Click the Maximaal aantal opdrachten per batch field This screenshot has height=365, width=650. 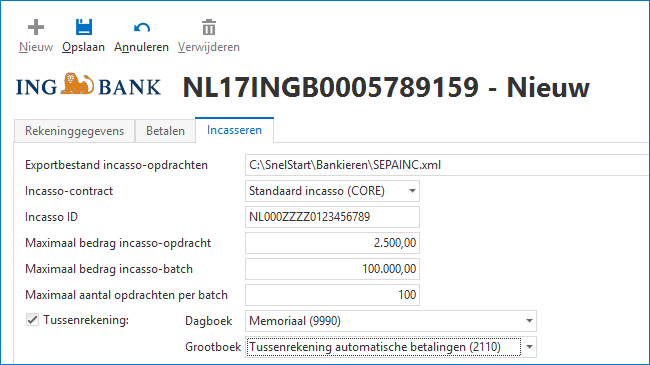332,295
